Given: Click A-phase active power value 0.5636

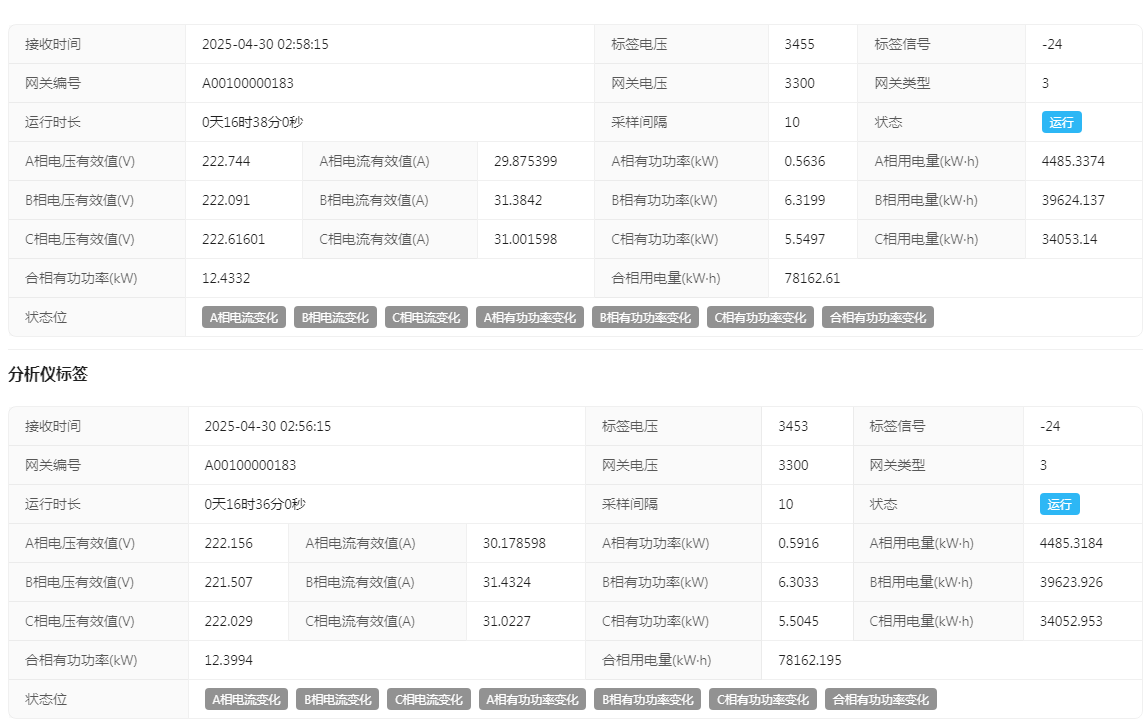Looking at the screenshot, I should pyautogui.click(x=805, y=161).
